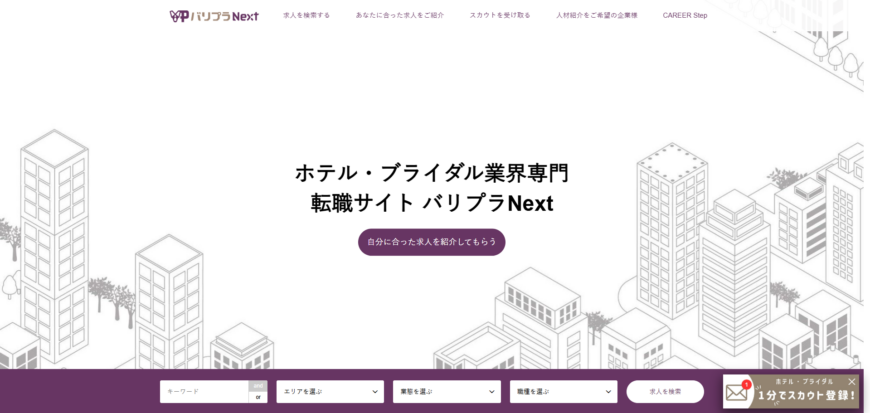Viewport: 870px width, 413px height.
Task: Expand the エリアを選ぶ dropdown
Action: click(x=330, y=391)
